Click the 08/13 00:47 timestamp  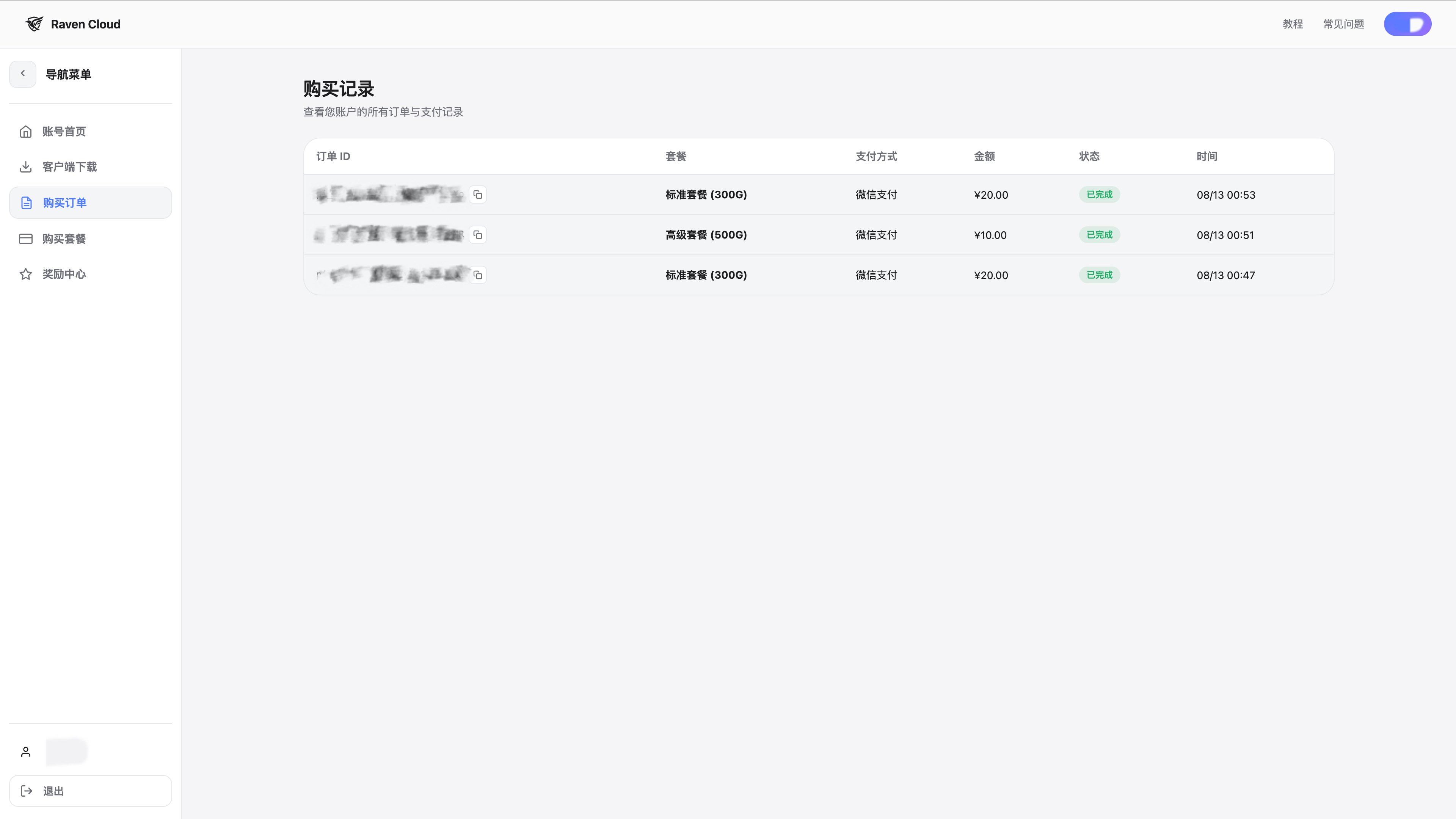coord(1225,275)
